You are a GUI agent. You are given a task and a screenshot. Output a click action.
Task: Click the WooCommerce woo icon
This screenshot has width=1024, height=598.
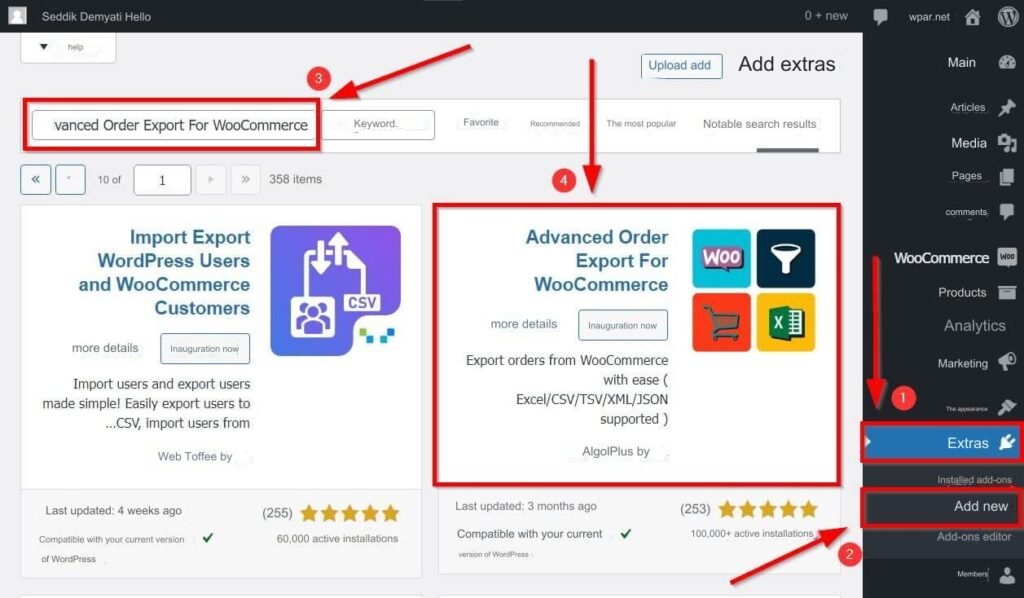[1007, 257]
